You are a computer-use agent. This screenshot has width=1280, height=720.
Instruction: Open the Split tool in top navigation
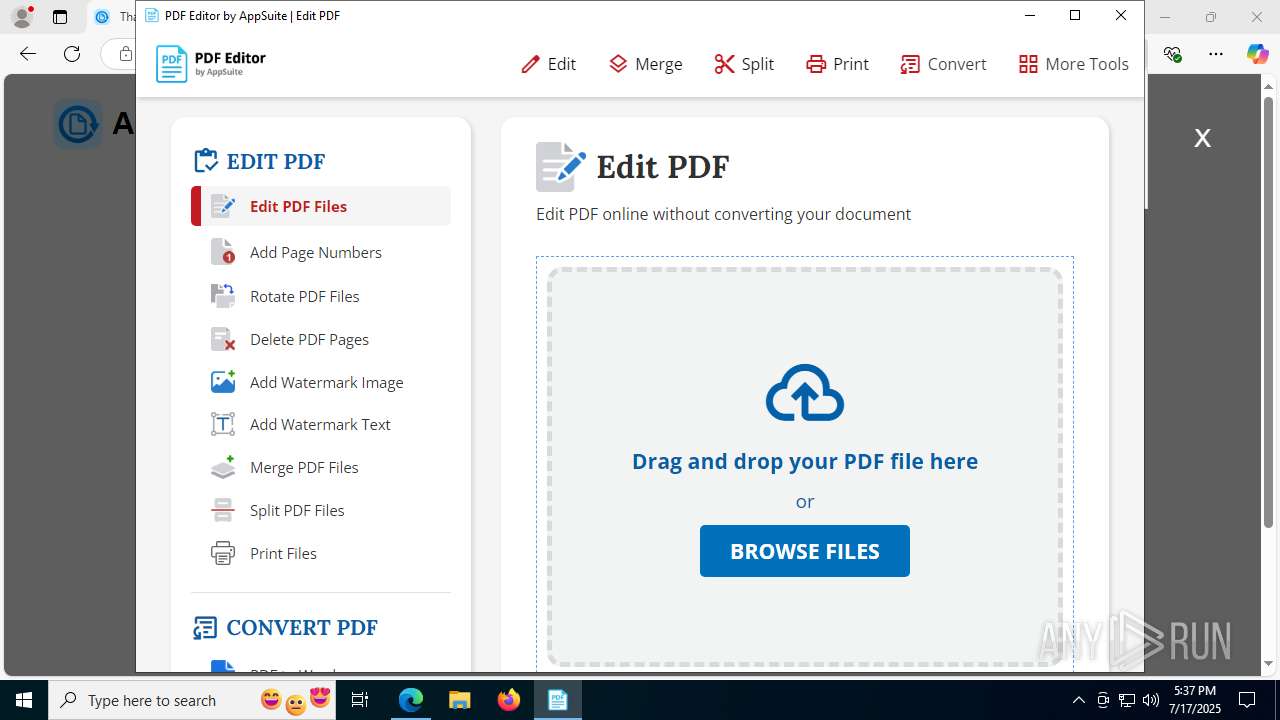click(744, 64)
